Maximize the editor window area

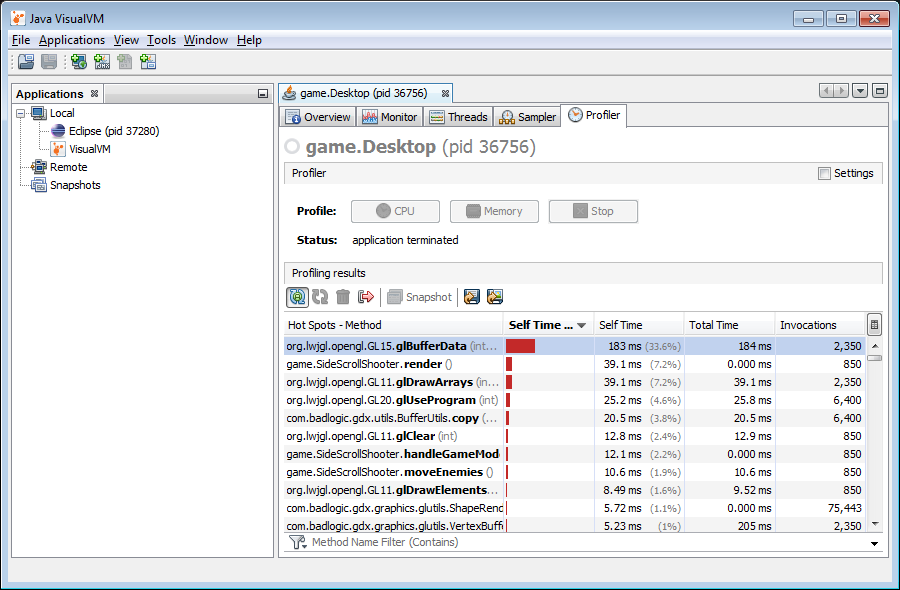879,91
